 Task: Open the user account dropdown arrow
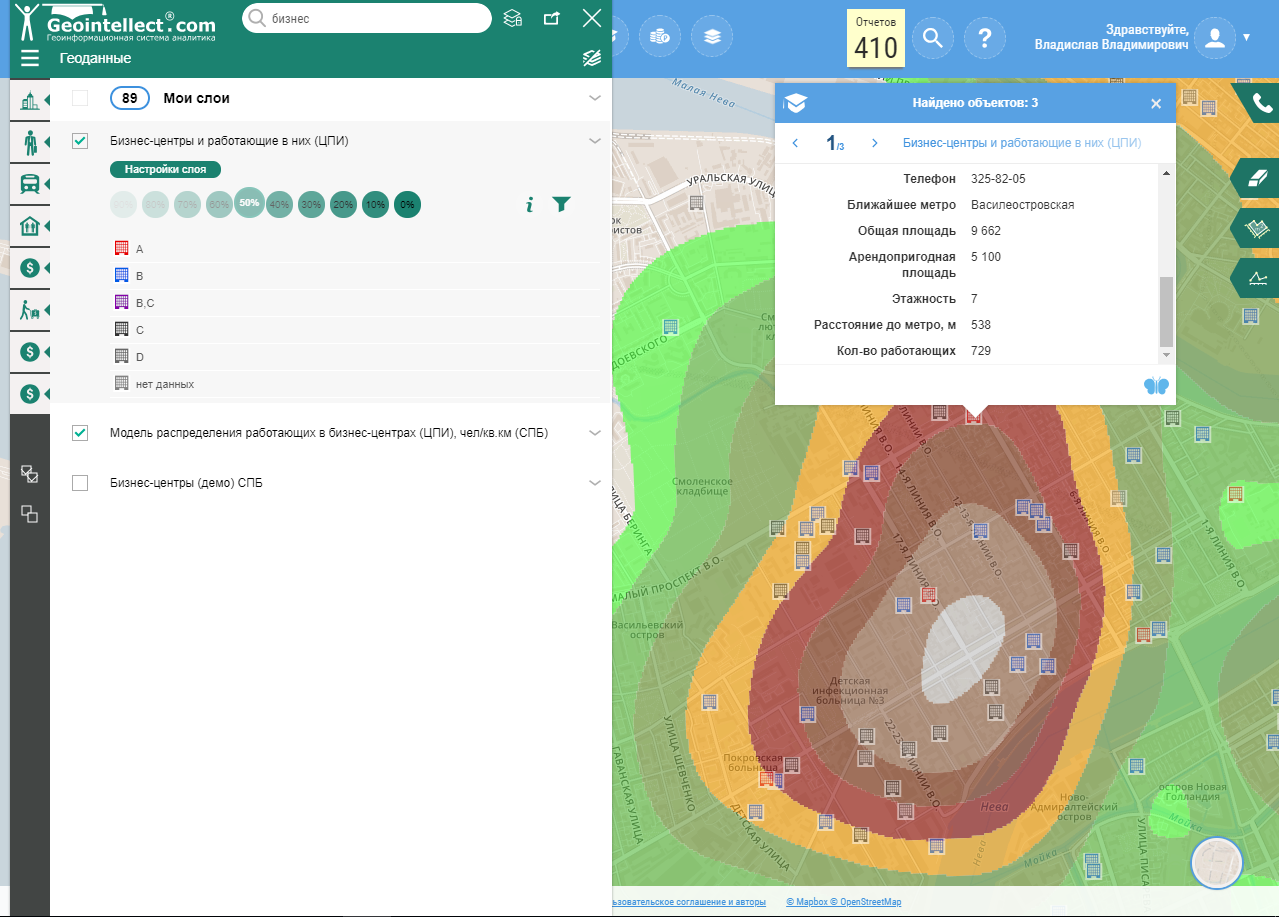(x=1246, y=38)
